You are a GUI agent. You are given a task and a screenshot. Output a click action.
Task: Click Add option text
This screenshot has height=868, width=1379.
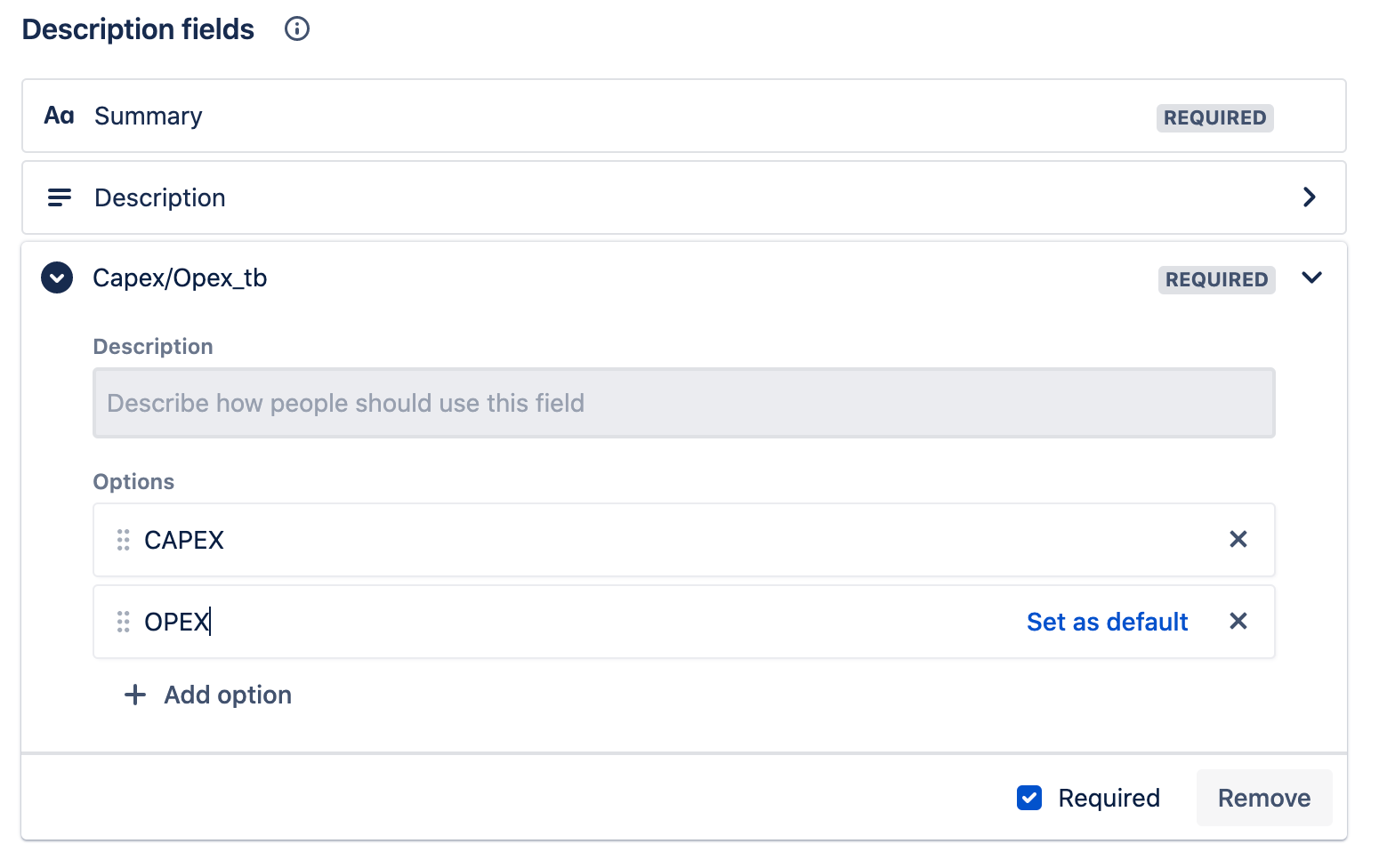pos(228,695)
